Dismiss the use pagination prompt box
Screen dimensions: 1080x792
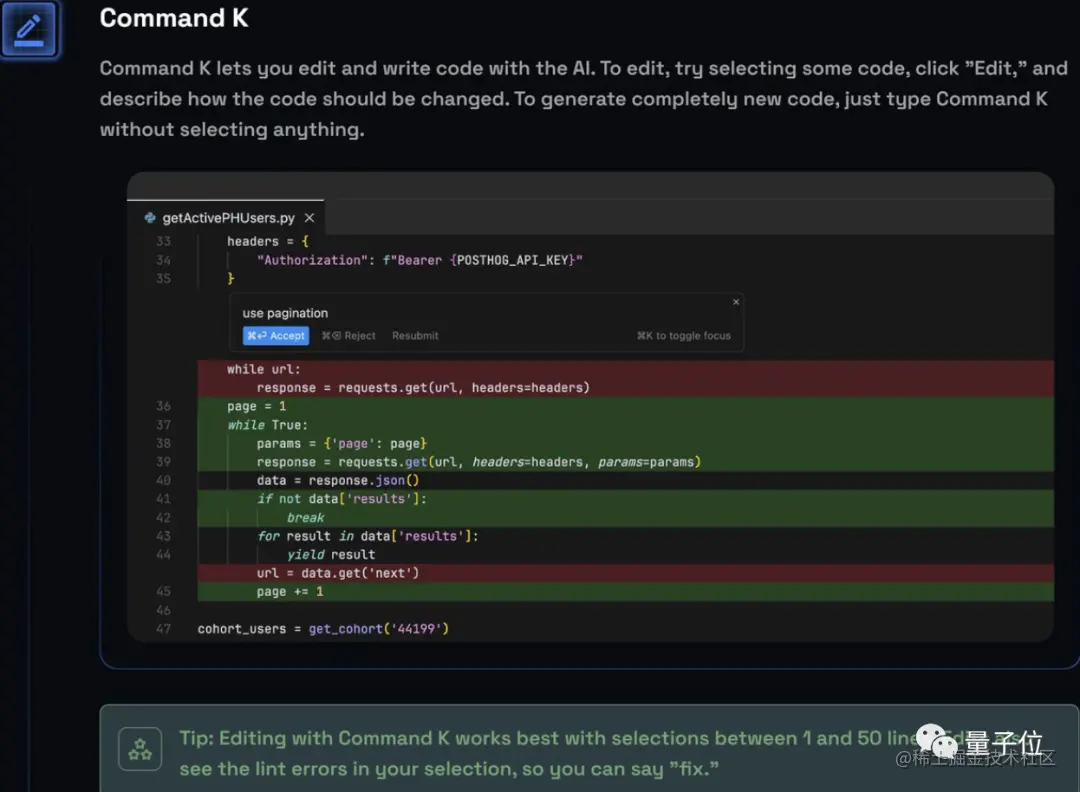pos(736,302)
